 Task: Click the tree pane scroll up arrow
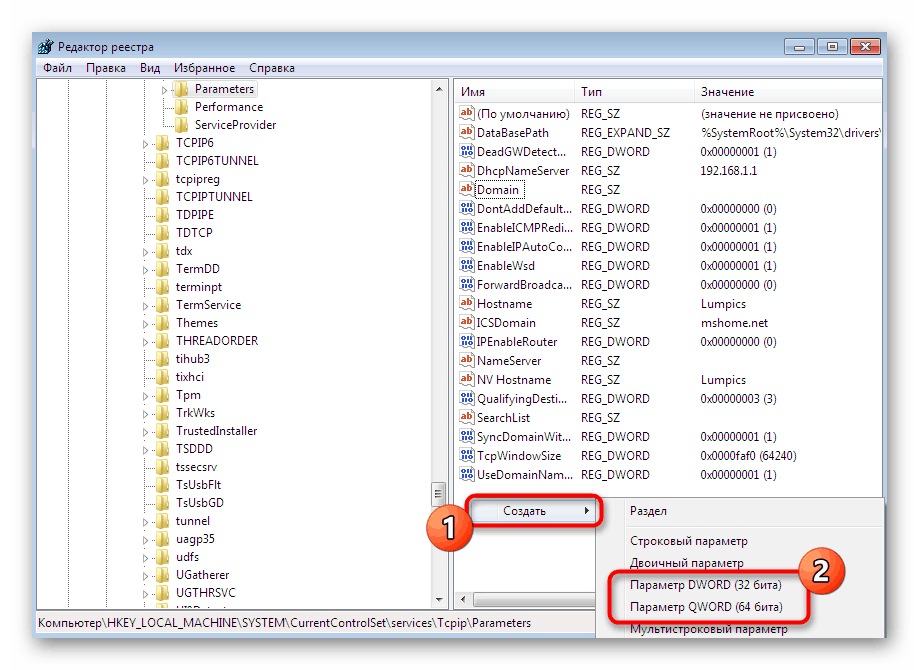439,89
